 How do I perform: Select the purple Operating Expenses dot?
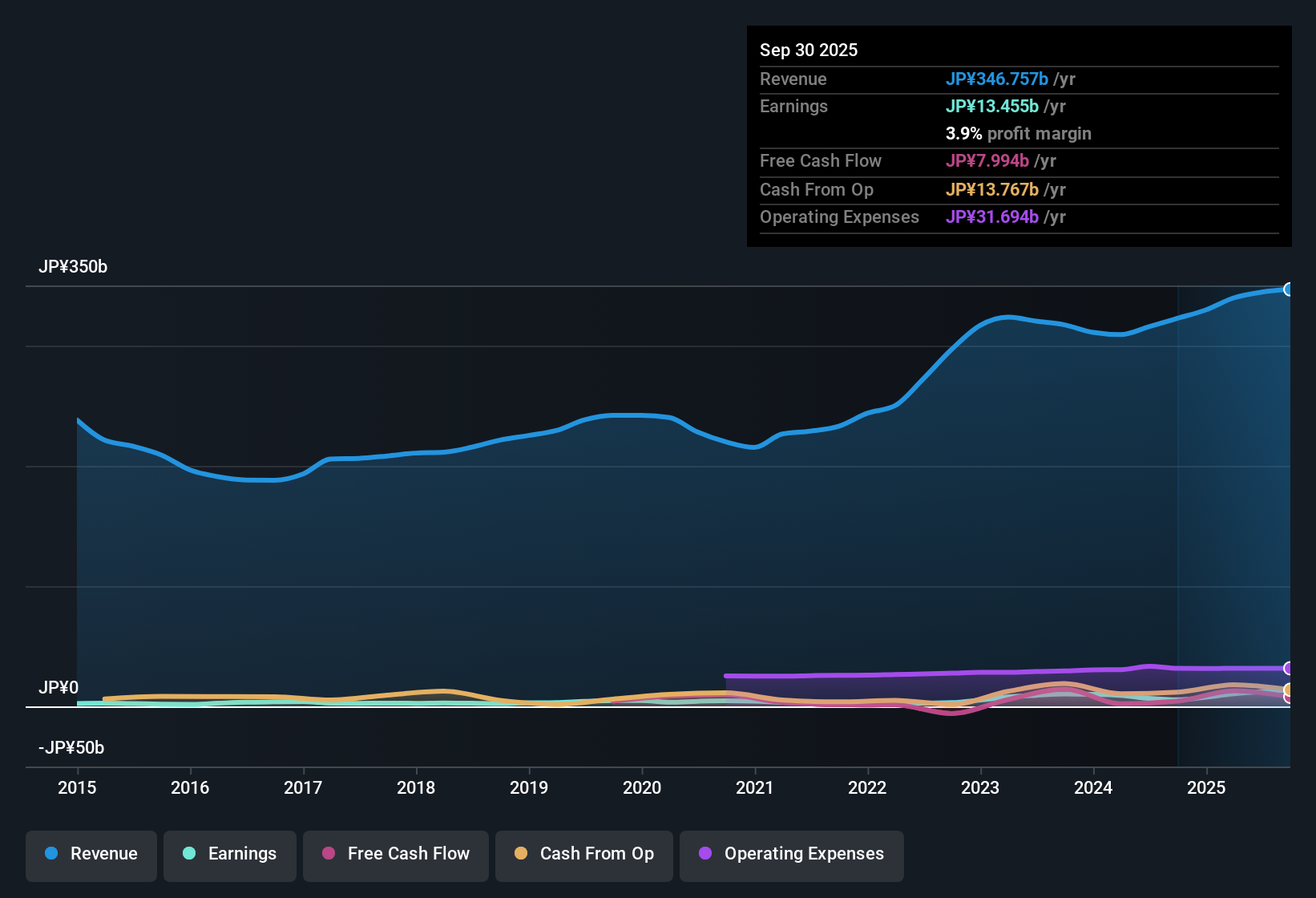pos(705,854)
